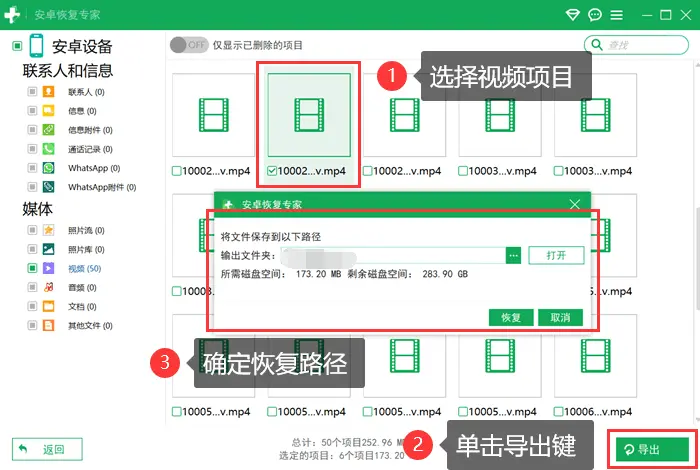Toggle the Android device (安卓设备) checkbox
This screenshot has height=470, width=700.
tap(17, 46)
